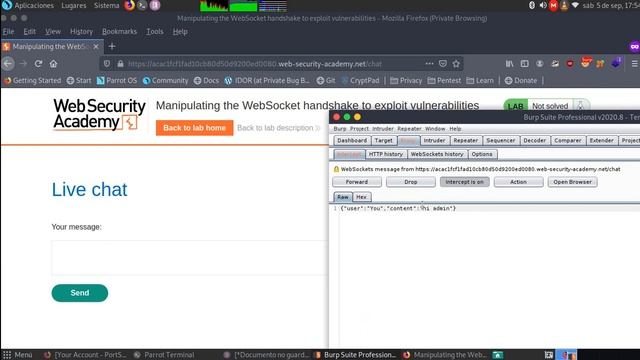The image size is (640, 360).
Task: Click the volume speaker tray icon
Action: tap(542, 5)
